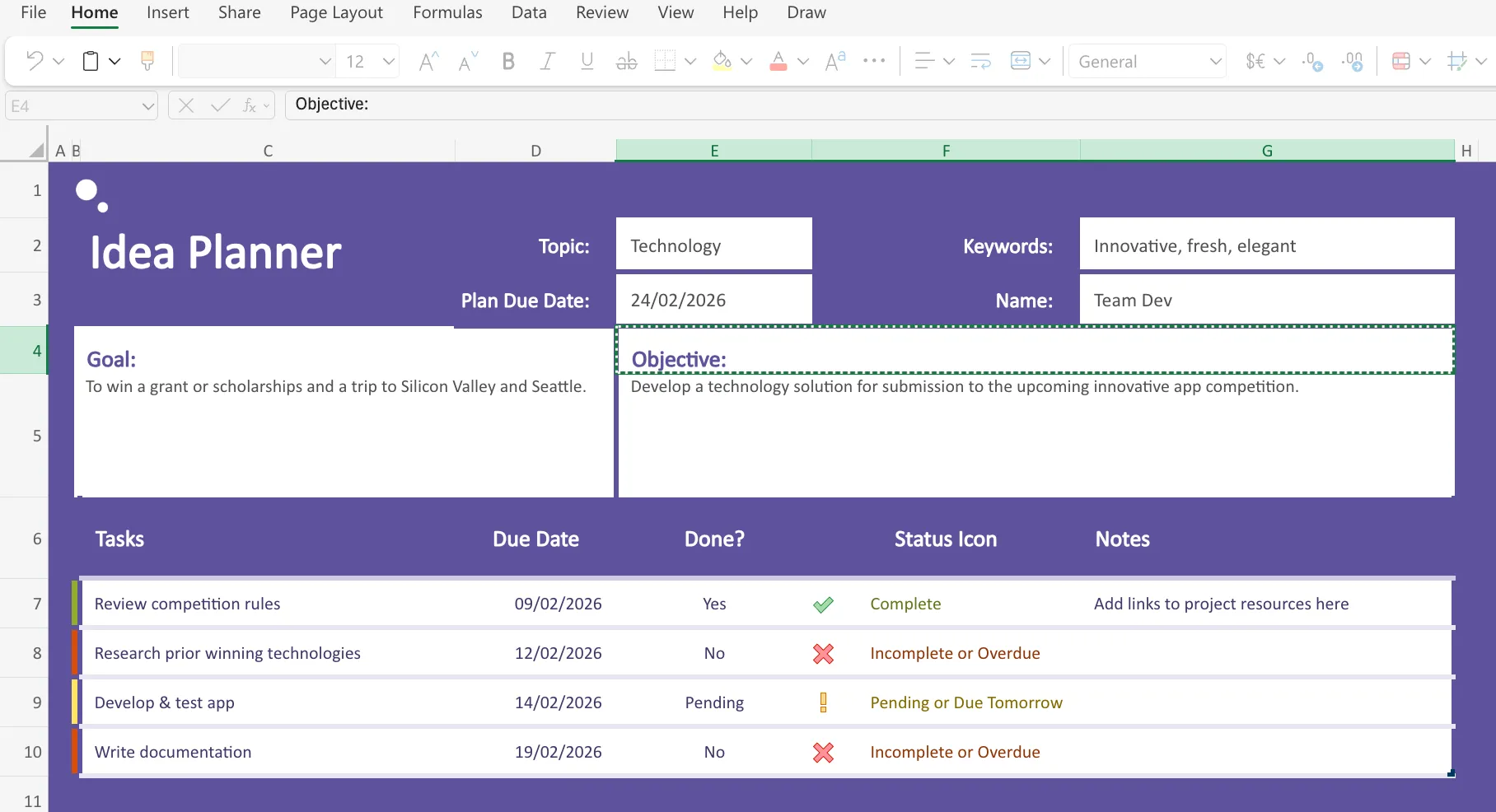Image resolution: width=1496 pixels, height=812 pixels.
Task: Decrease font size with the smaller A icon
Action: click(468, 61)
